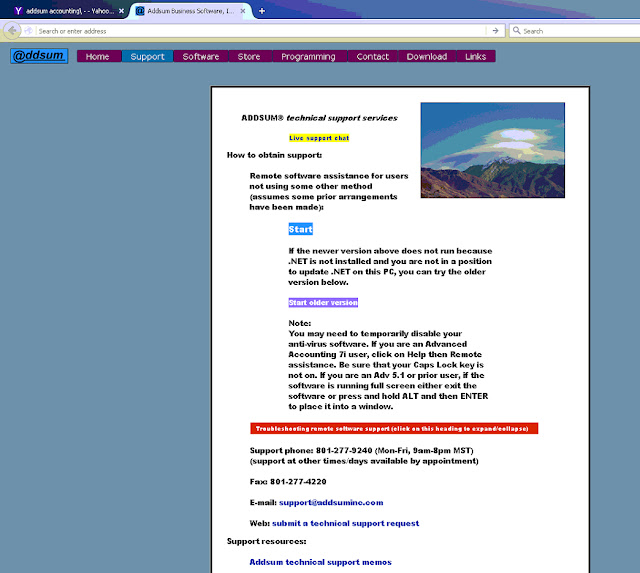Click the 'How to obtain support:' text
This screenshot has height=573, width=640.
point(274,155)
